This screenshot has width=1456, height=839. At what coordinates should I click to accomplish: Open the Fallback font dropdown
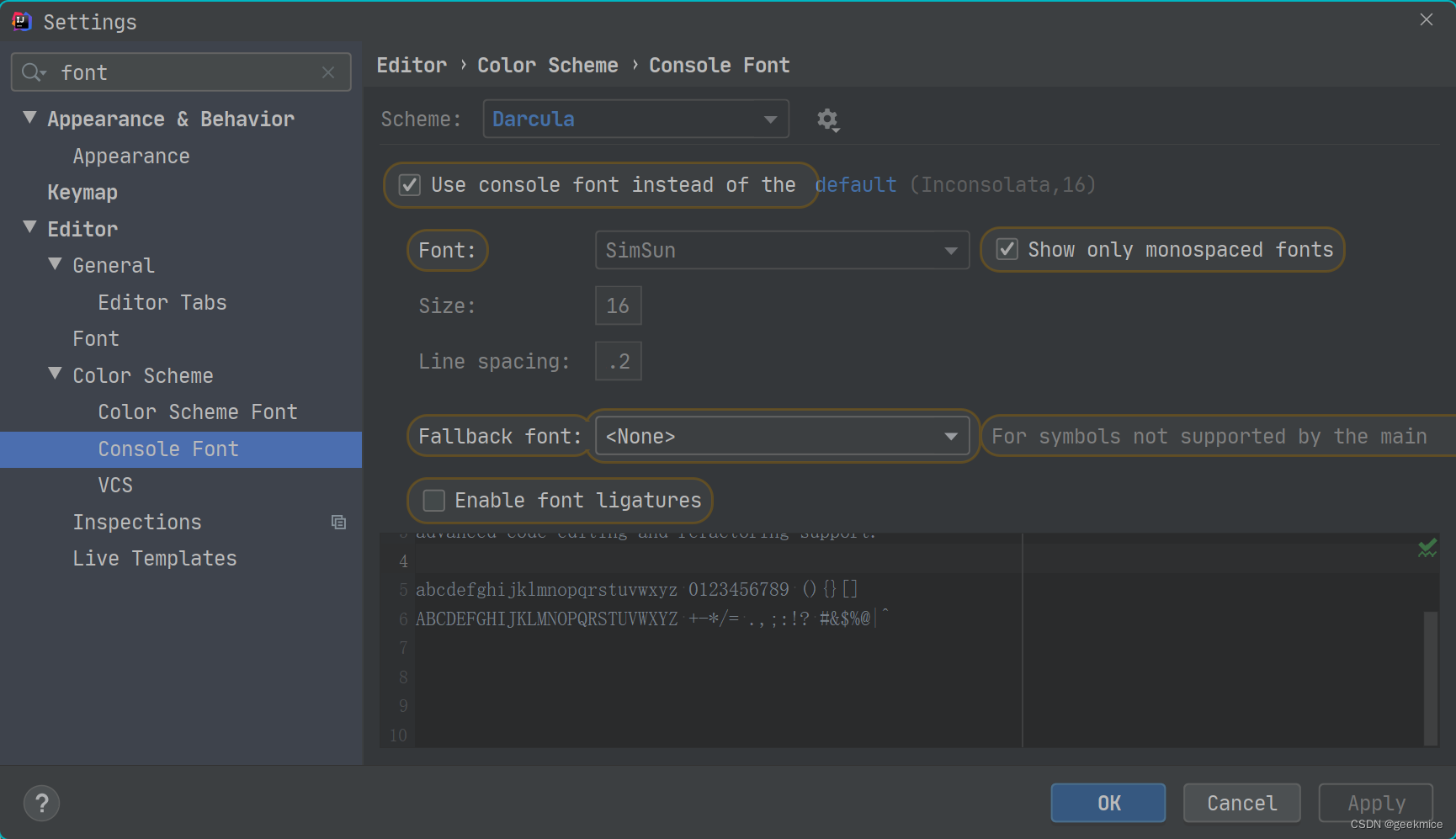[x=782, y=436]
